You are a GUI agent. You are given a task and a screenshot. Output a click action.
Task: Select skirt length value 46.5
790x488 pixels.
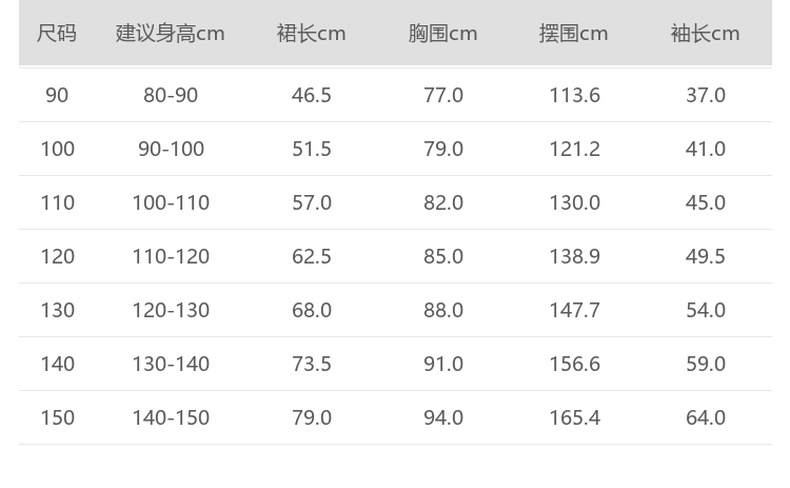pyautogui.click(x=311, y=96)
